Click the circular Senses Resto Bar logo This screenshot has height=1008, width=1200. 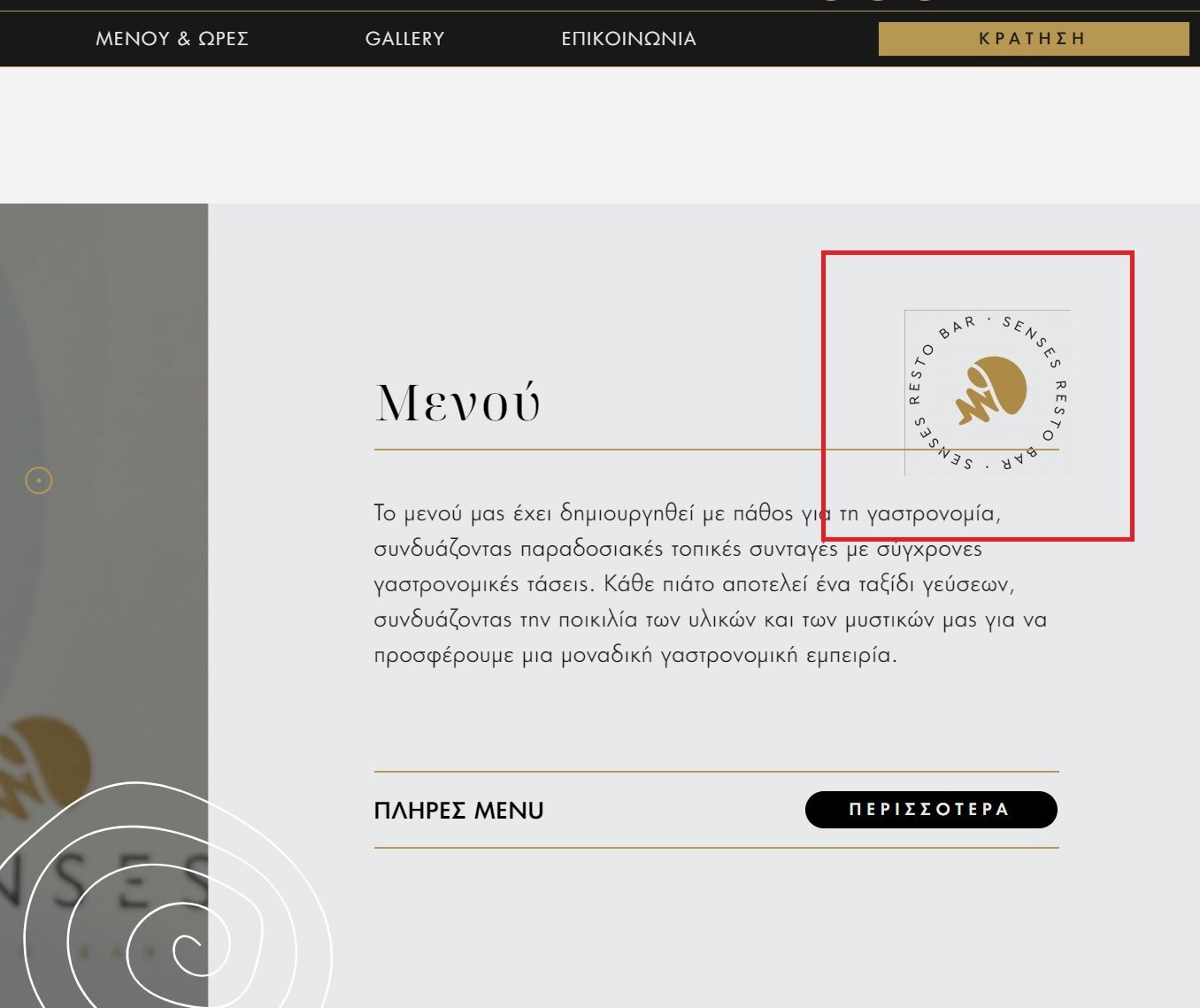pyautogui.click(x=988, y=393)
